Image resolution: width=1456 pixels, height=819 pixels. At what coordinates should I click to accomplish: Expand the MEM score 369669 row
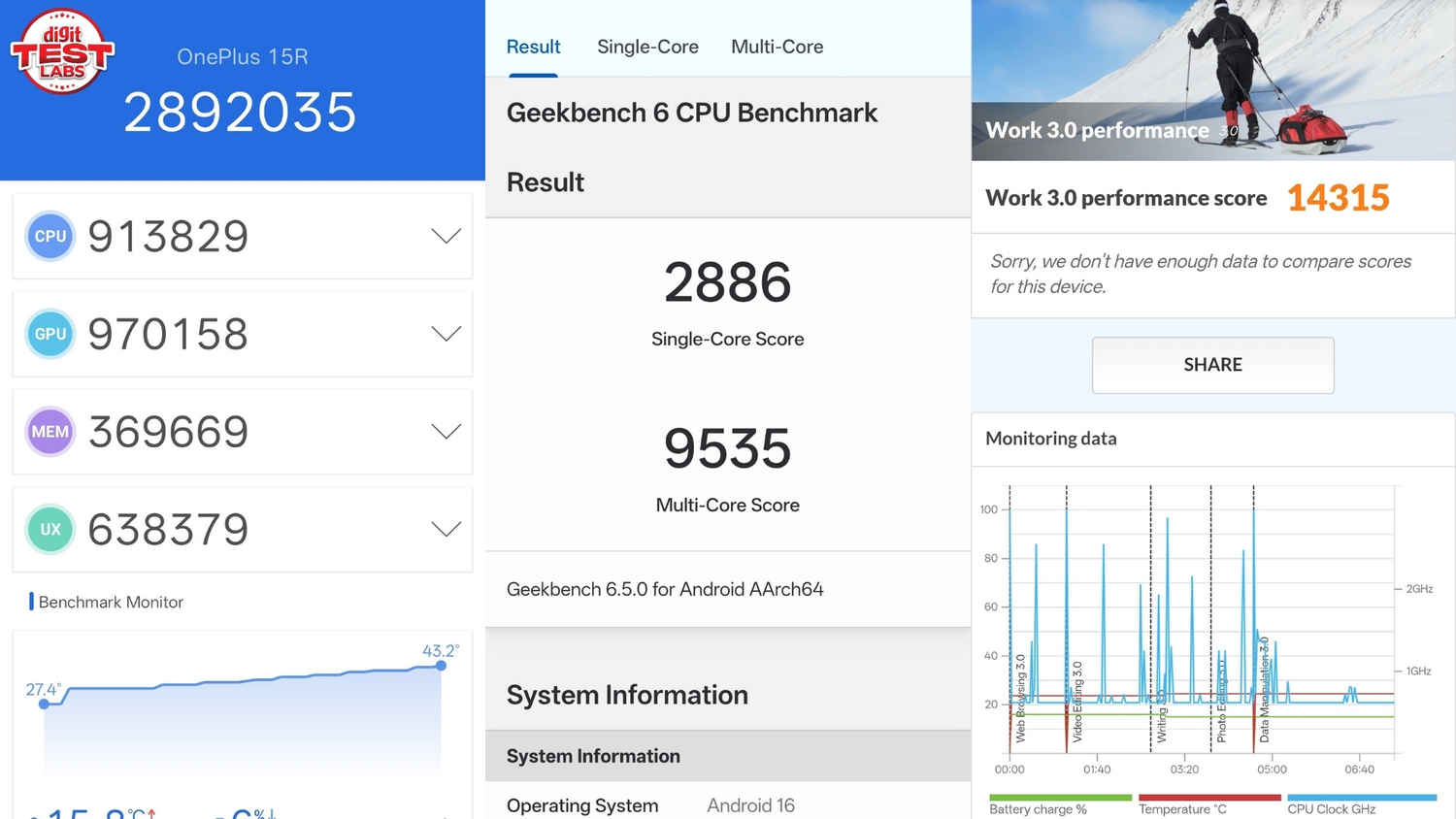point(446,432)
